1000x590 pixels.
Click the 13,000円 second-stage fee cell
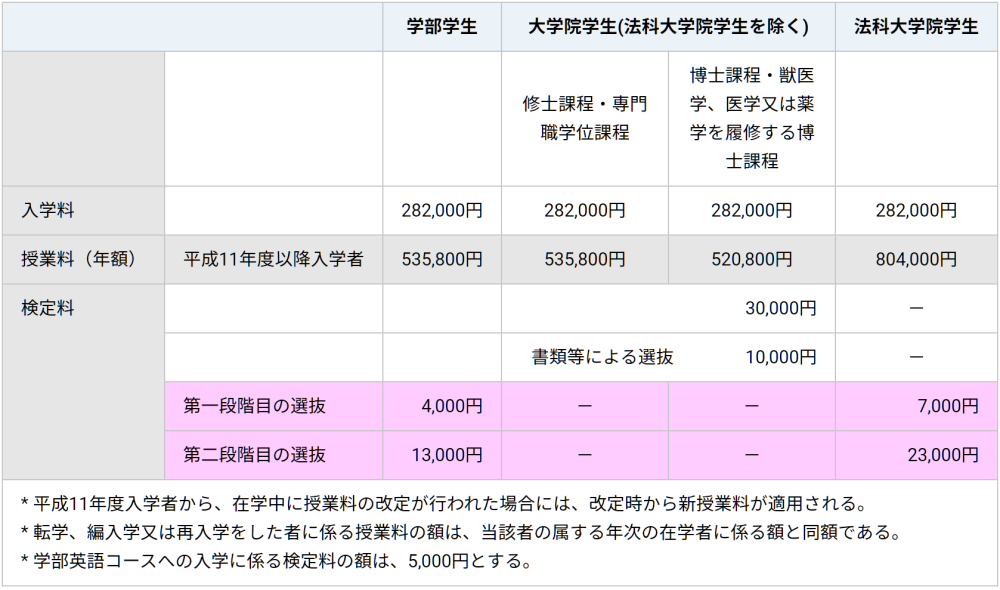(x=442, y=455)
